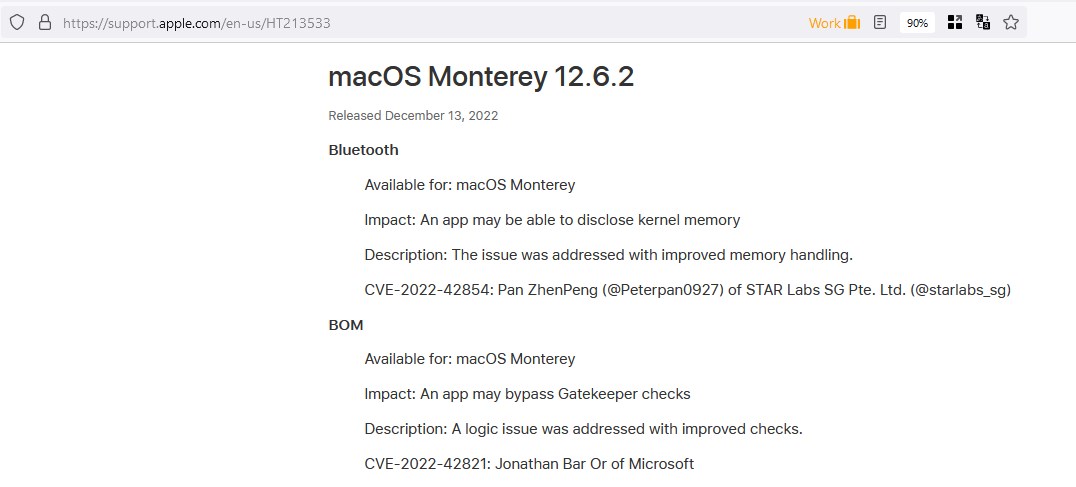Click the QR code icon in address bar

pos(955,22)
